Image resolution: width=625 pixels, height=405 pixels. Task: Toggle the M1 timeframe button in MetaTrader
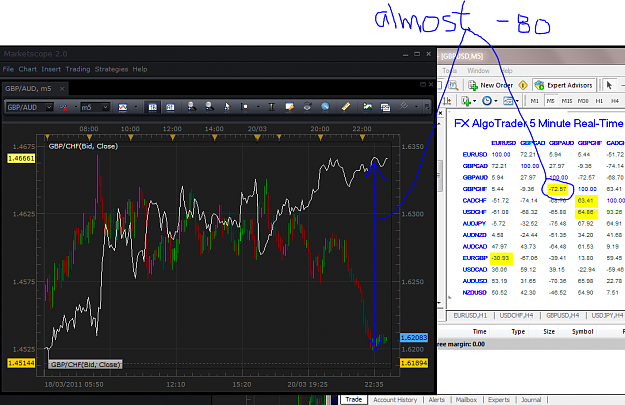point(535,101)
